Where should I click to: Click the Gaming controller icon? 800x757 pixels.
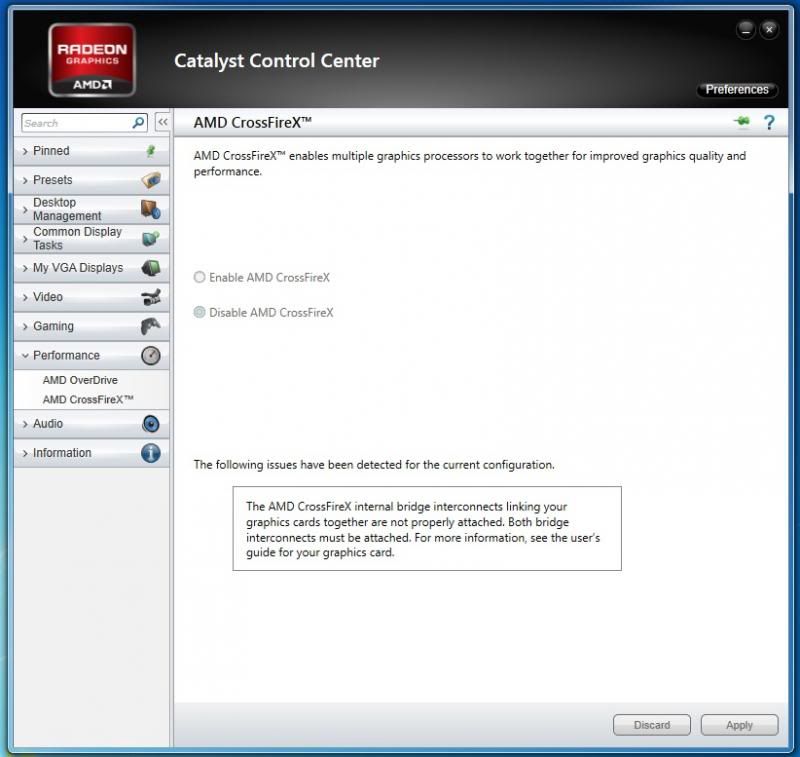[151, 326]
